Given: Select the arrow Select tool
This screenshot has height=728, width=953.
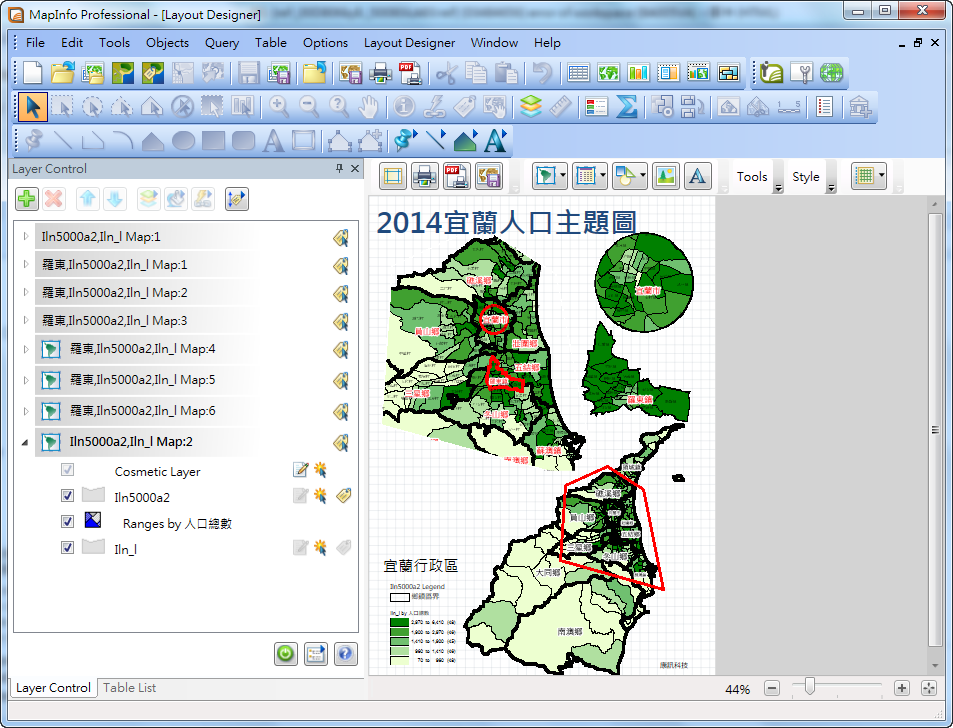Looking at the screenshot, I should 33,107.
